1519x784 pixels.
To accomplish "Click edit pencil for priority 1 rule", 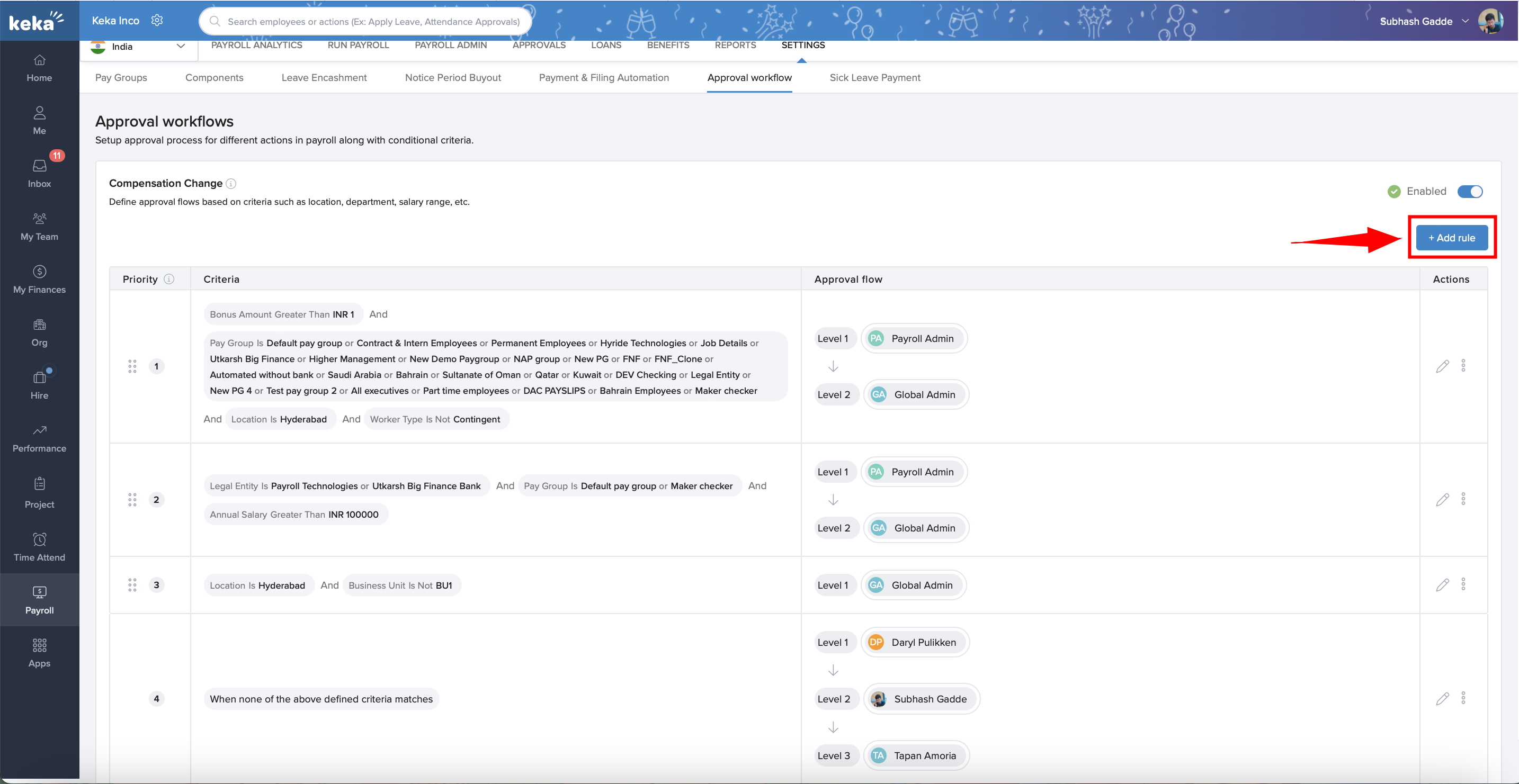I will [x=1442, y=366].
